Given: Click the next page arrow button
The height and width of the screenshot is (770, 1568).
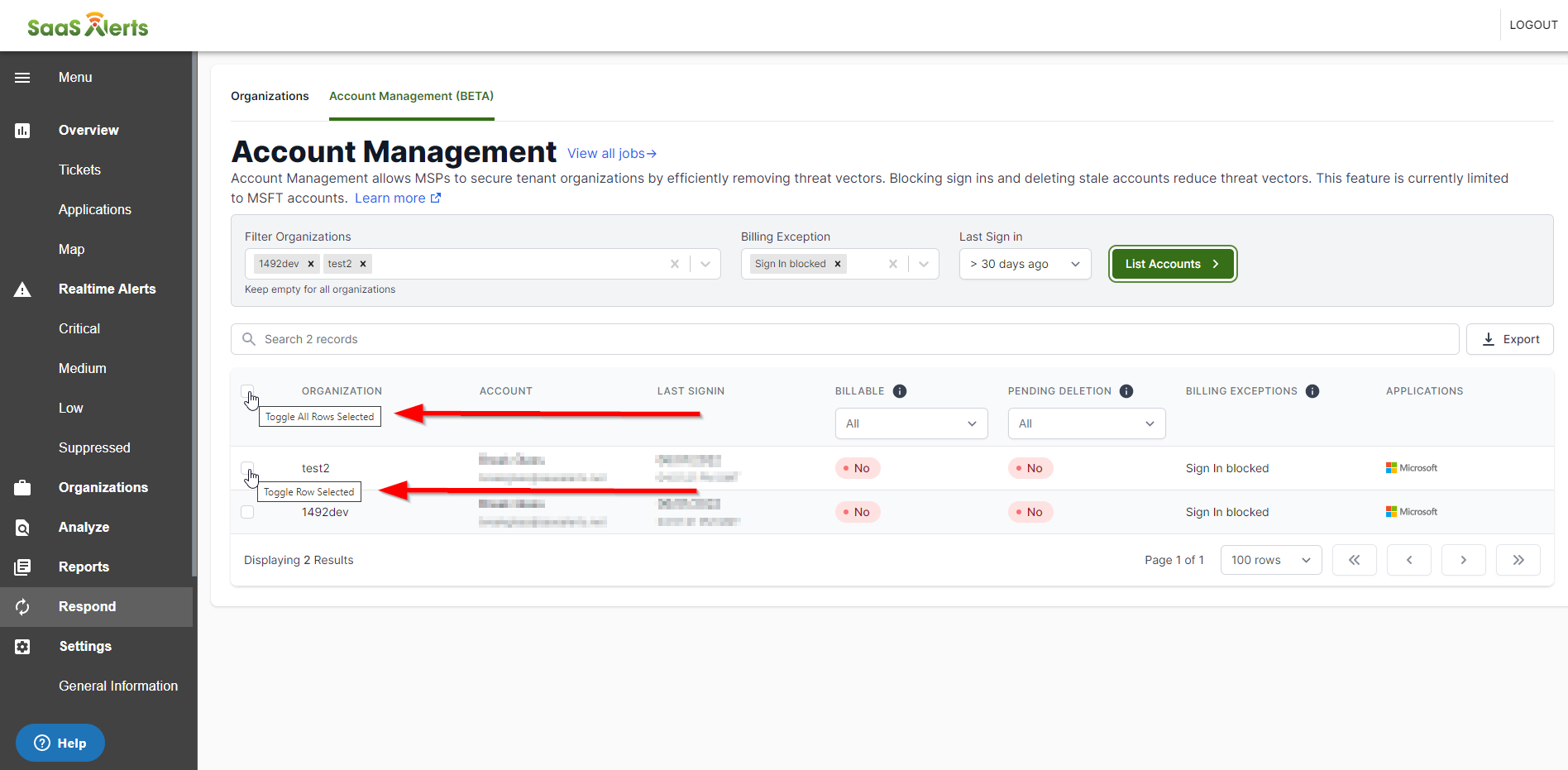Looking at the screenshot, I should [x=1463, y=560].
